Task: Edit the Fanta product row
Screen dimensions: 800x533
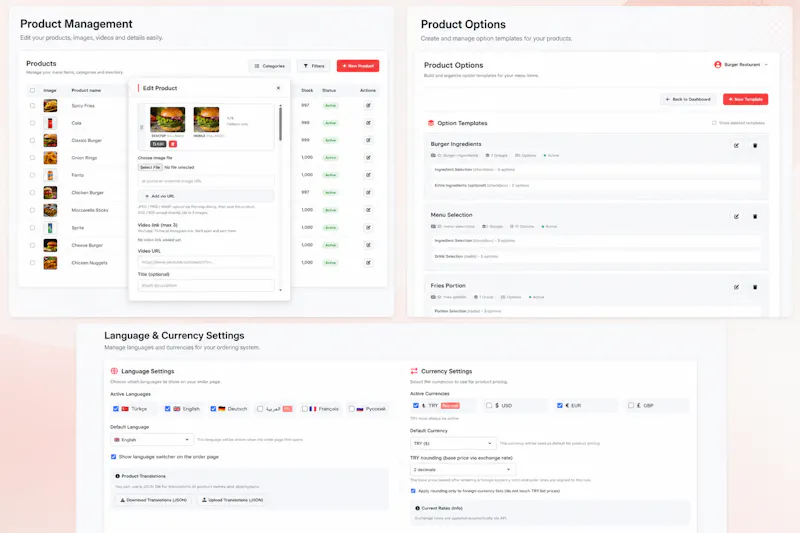Action: (x=368, y=175)
